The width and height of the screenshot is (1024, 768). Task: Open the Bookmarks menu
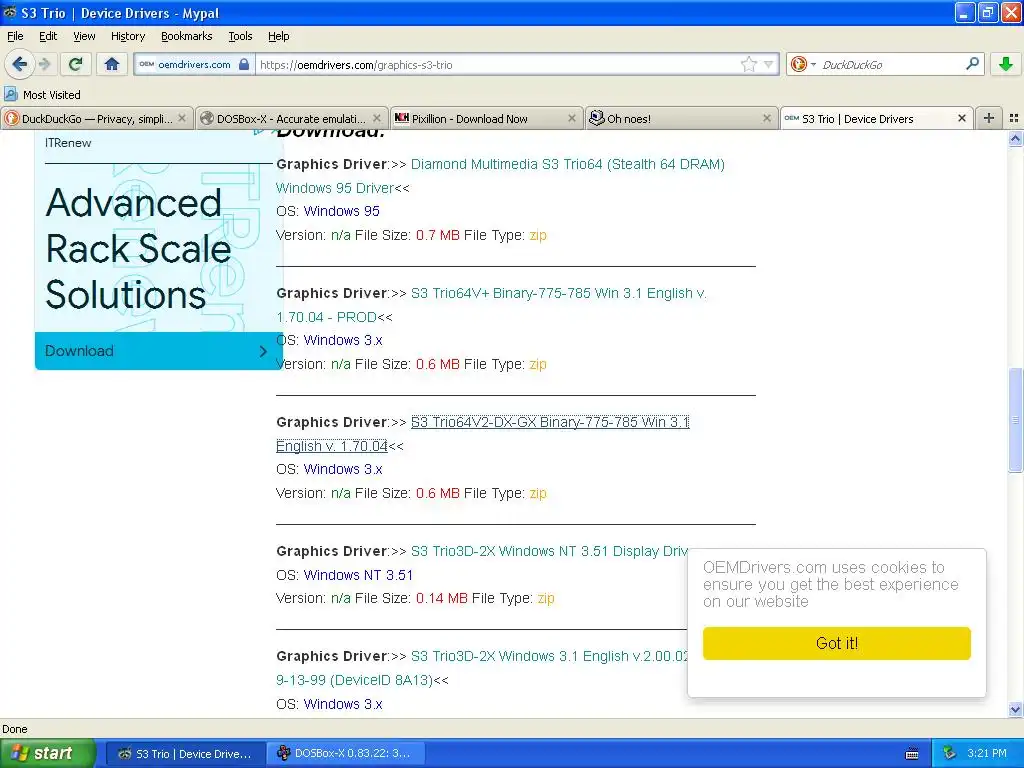186,36
